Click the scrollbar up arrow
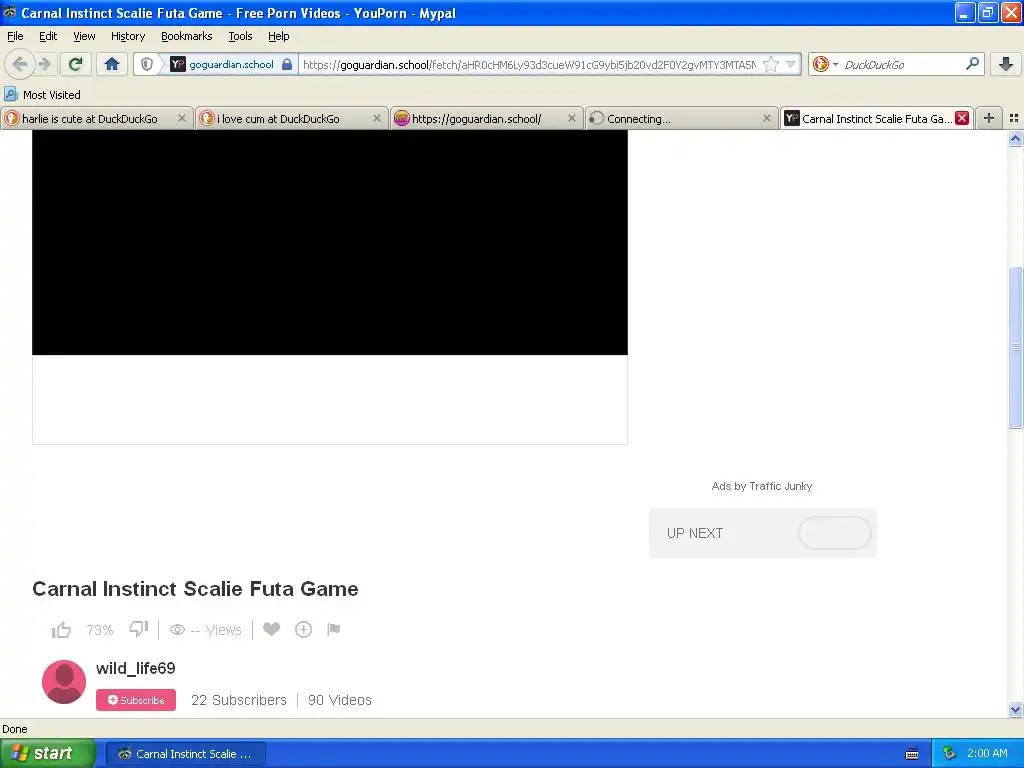This screenshot has height=768, width=1024. [1015, 138]
